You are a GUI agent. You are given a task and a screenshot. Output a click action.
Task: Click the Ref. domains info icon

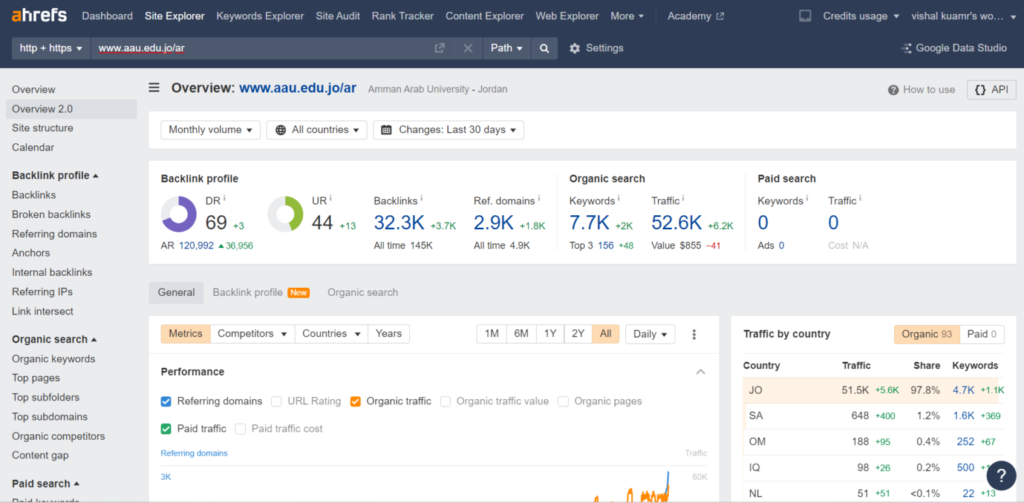539,198
